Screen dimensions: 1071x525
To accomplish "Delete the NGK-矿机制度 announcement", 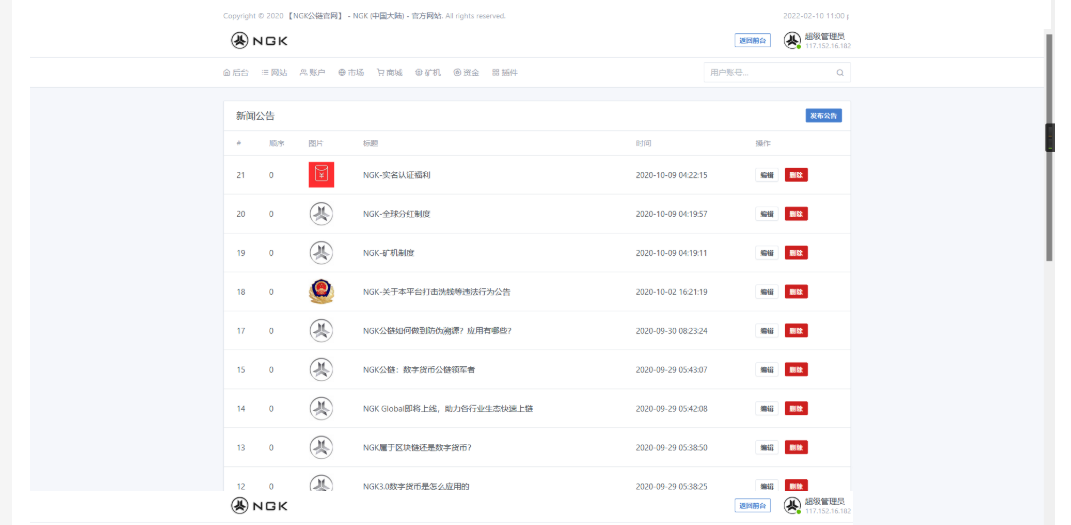I will coord(796,253).
